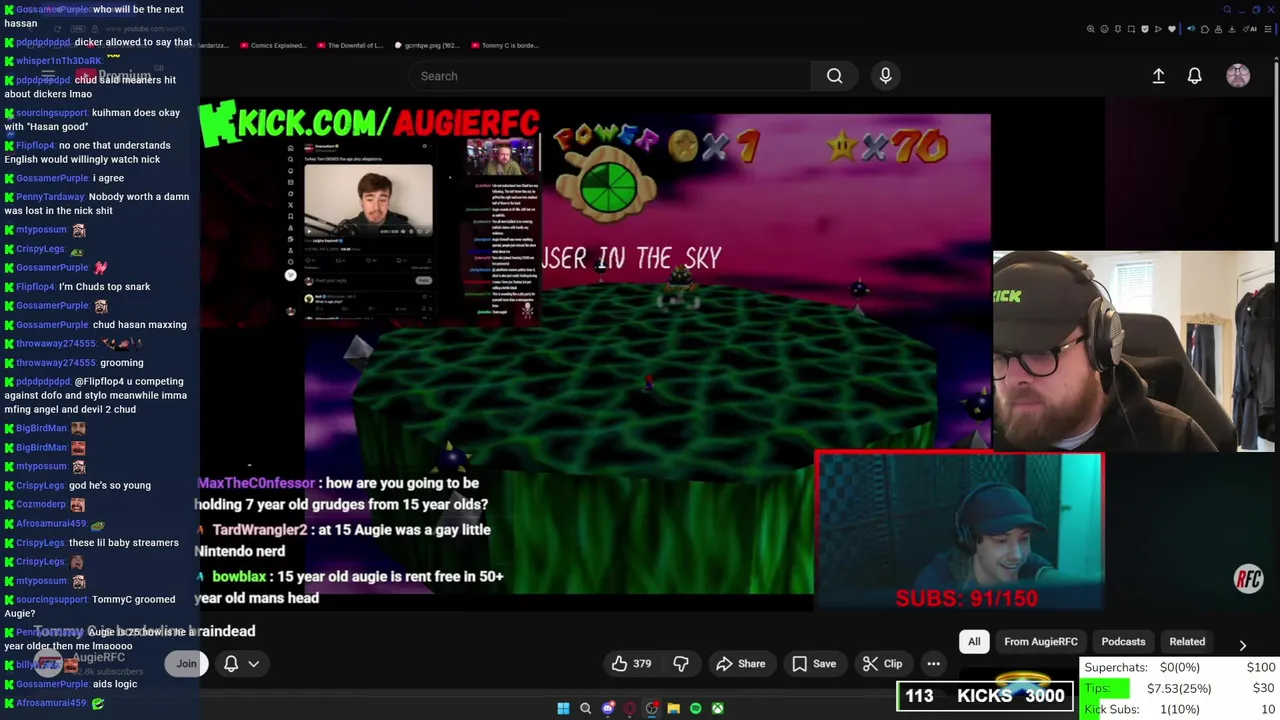Click the browser emoji smiley icon
The image size is (1280, 720).
tap(1104, 29)
